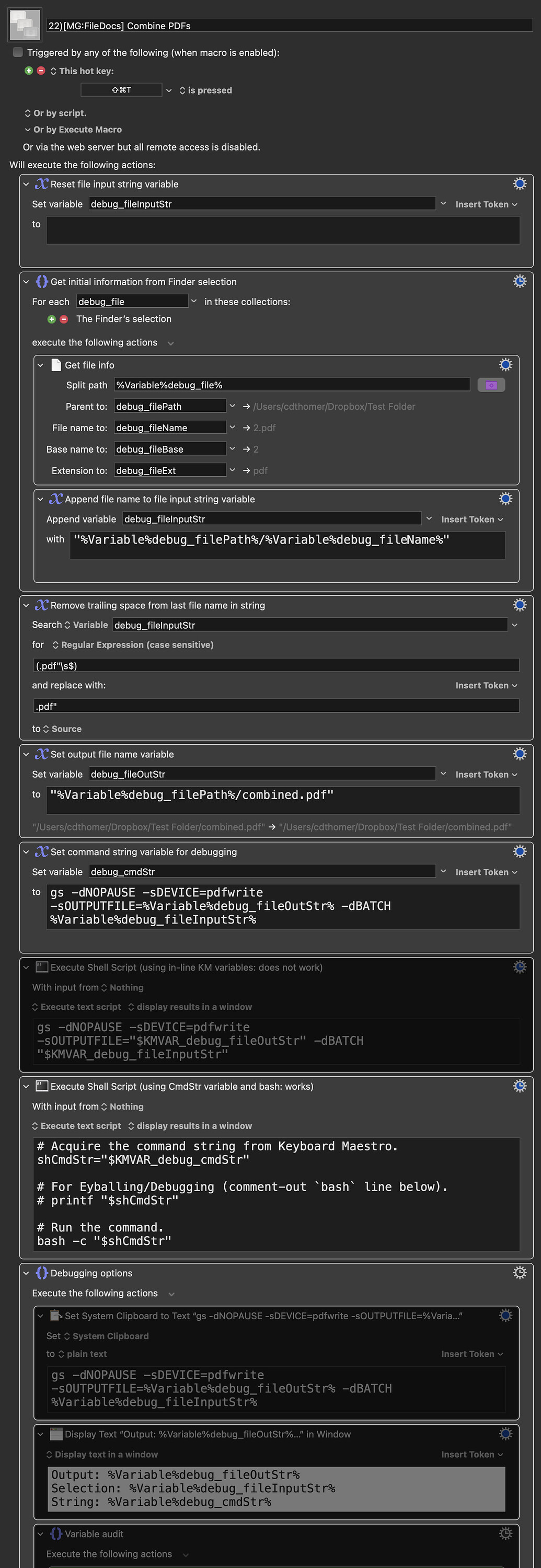Click the debug_fileOutStr variable field
541x1568 pixels.
coord(262,774)
